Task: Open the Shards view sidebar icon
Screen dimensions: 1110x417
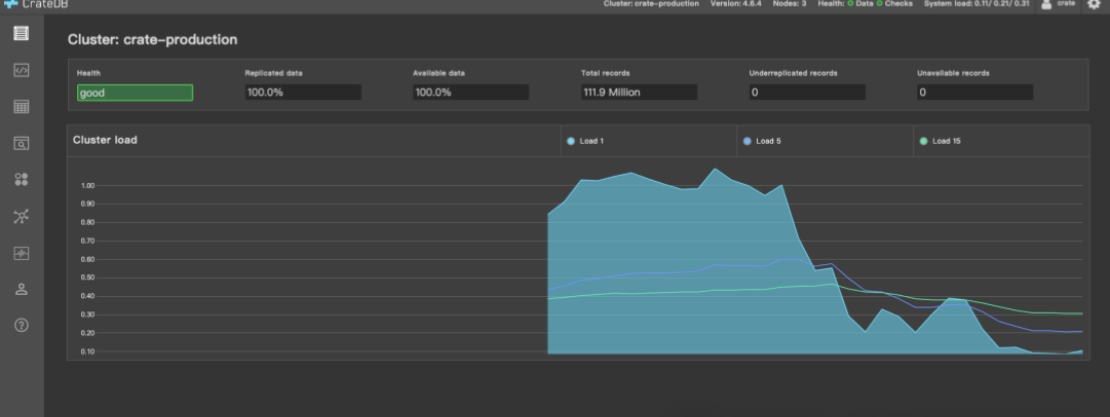Action: 21,180
